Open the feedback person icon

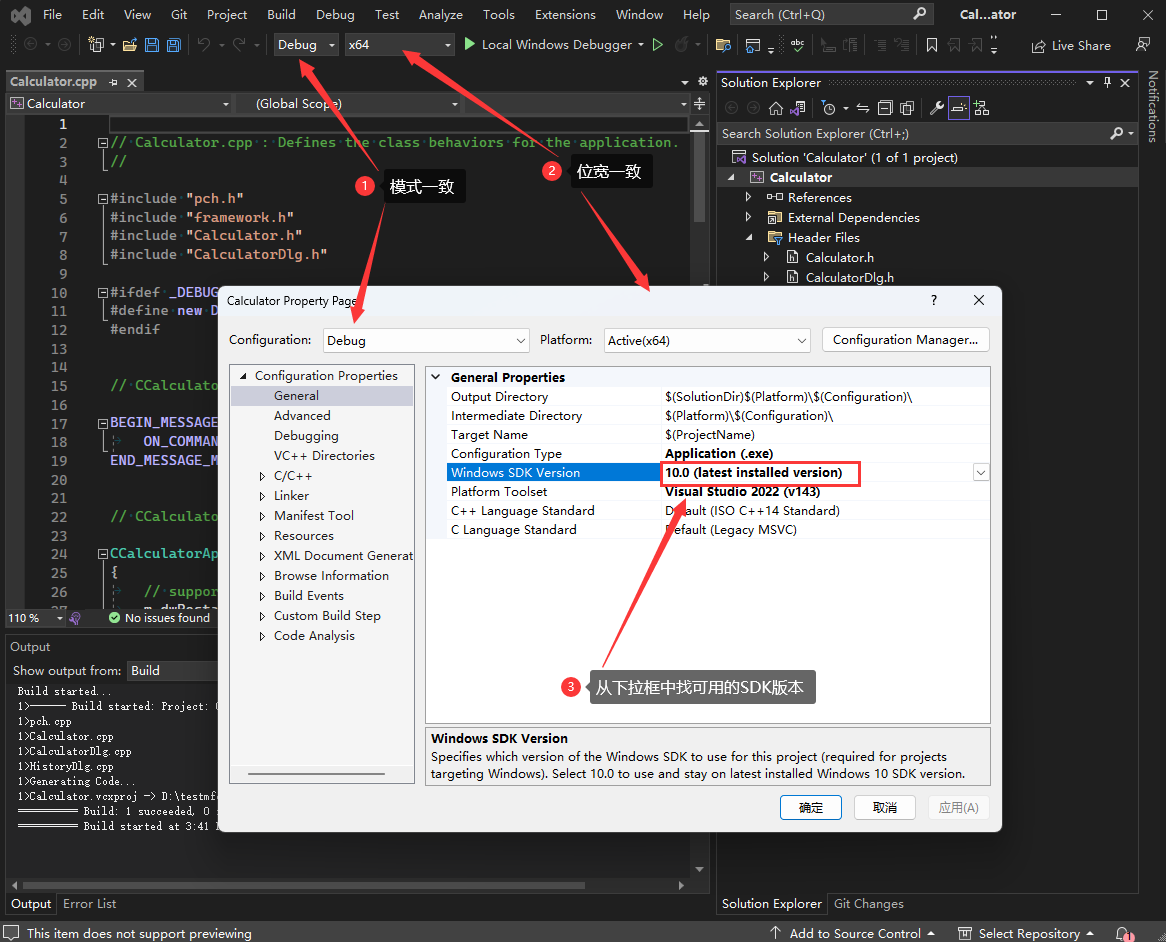coord(1143,45)
